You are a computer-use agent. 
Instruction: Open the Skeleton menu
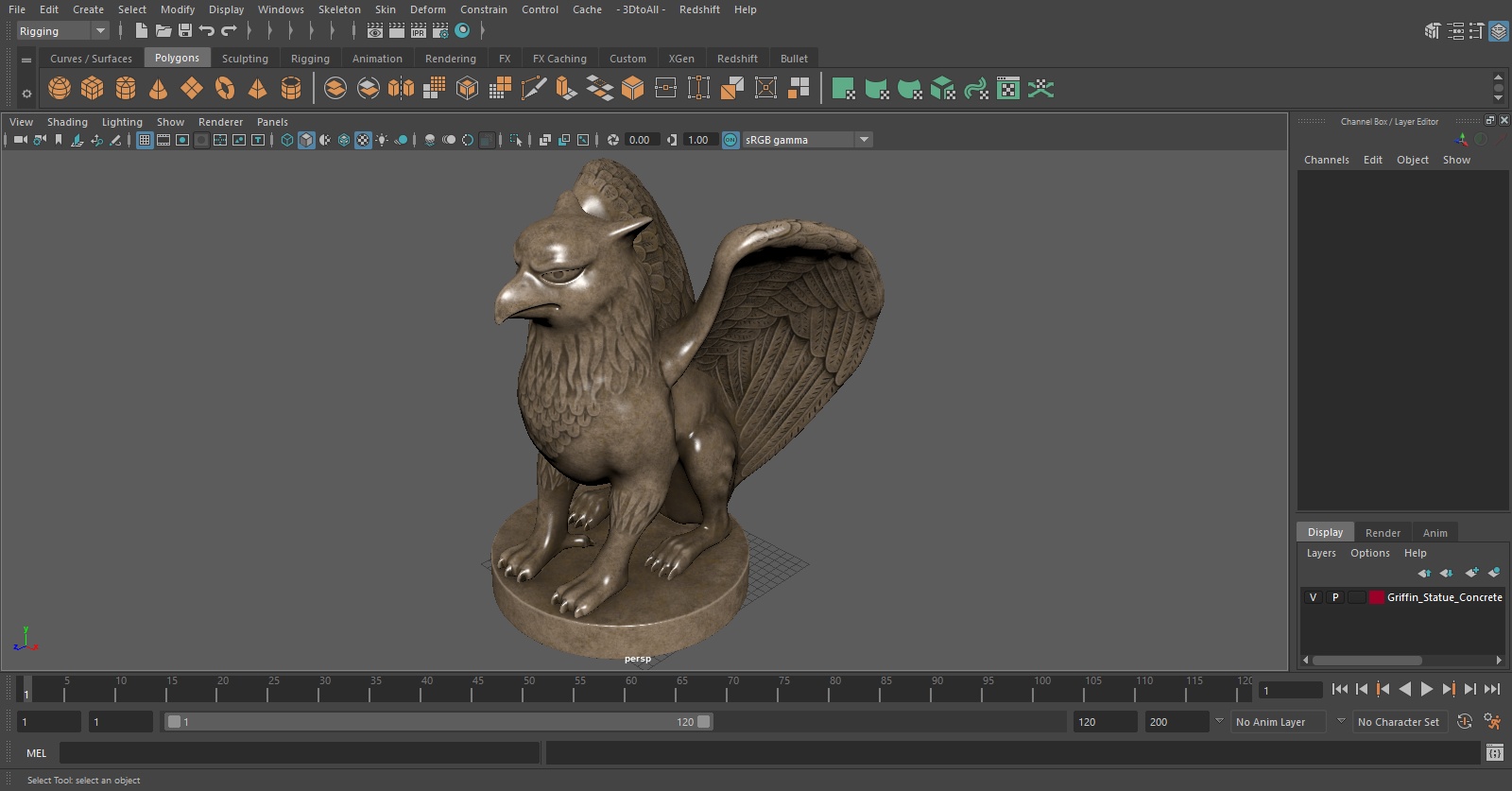click(339, 9)
